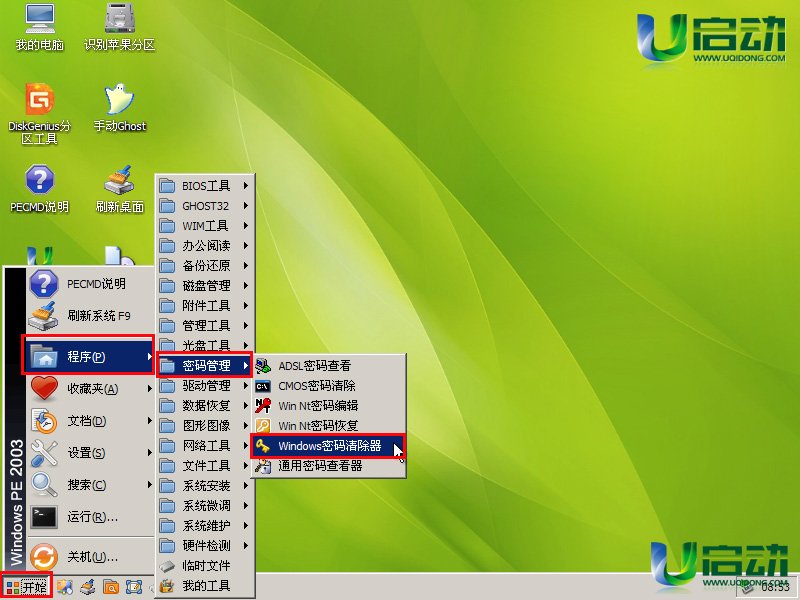Click the 08:53 taskbar clock
Image resolution: width=800 pixels, height=600 pixels.
tap(776, 588)
